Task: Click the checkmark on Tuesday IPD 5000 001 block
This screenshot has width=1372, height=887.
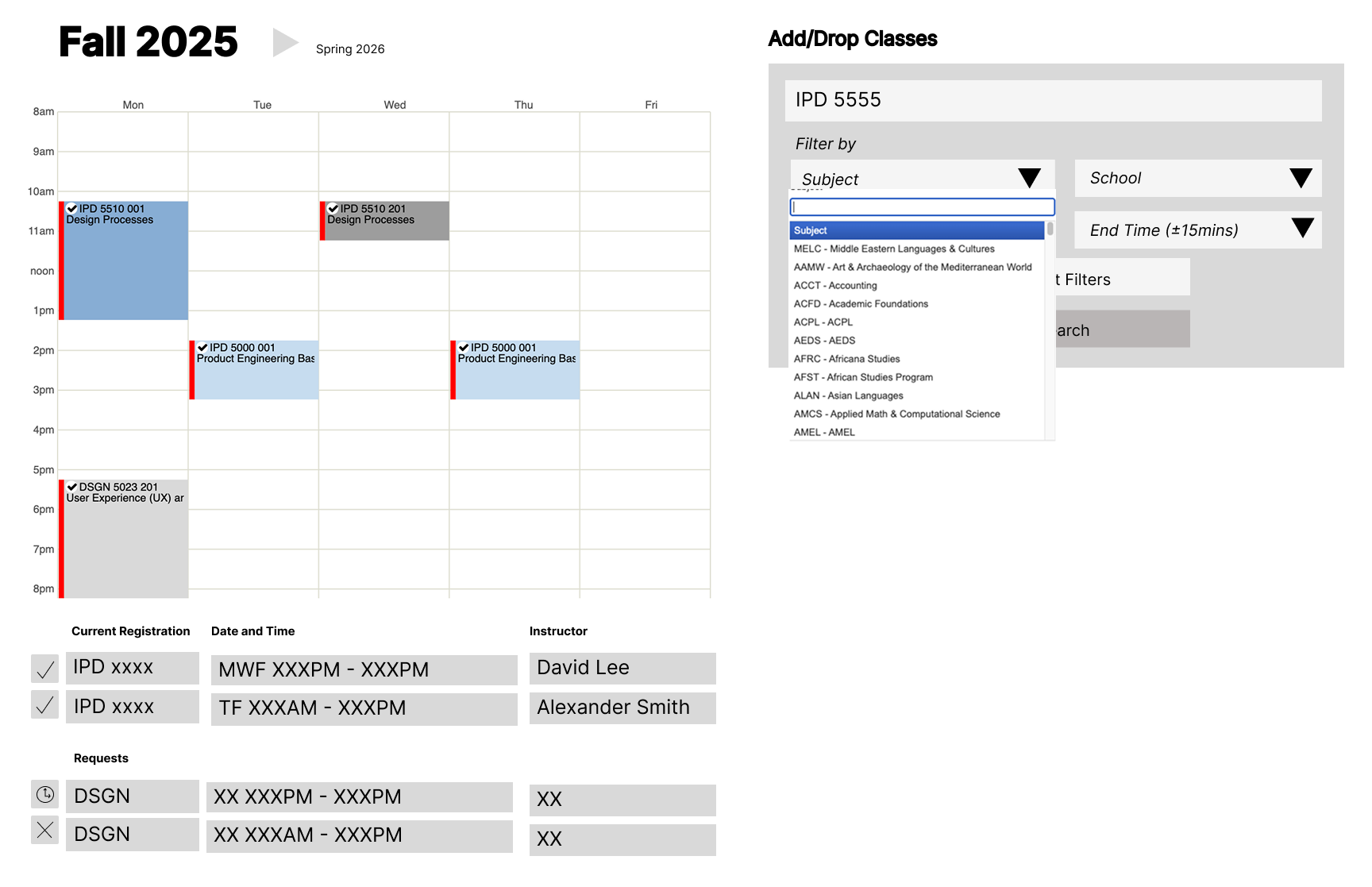Action: pyautogui.click(x=202, y=348)
